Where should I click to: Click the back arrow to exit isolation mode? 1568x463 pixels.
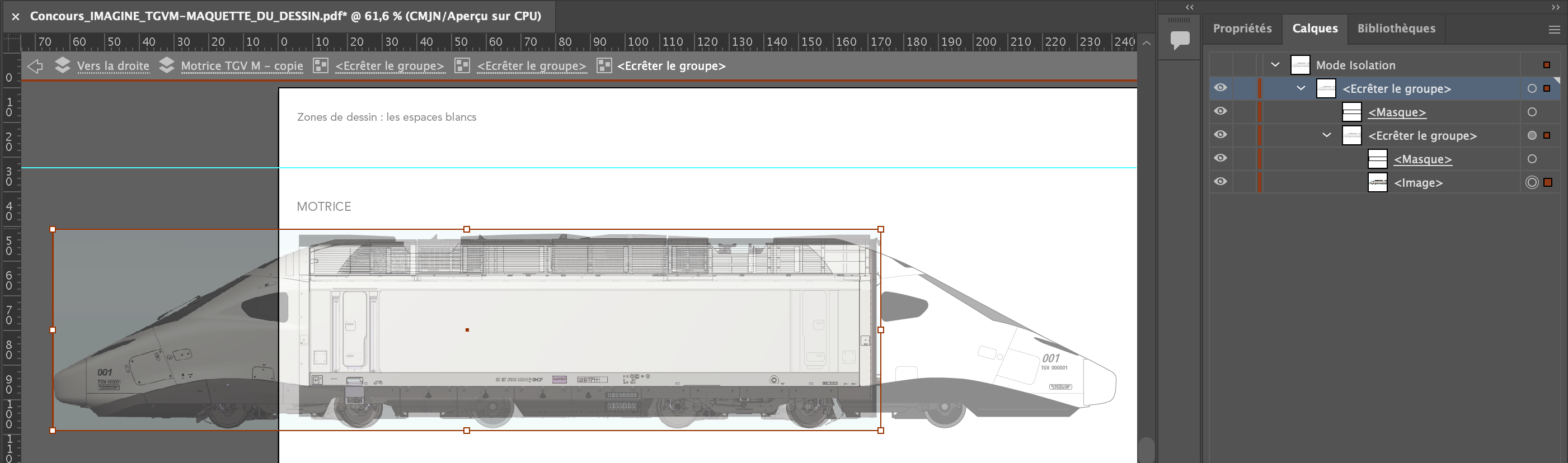click(35, 66)
